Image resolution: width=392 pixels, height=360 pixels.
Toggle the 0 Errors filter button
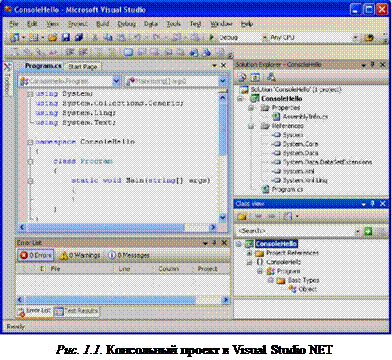point(36,255)
